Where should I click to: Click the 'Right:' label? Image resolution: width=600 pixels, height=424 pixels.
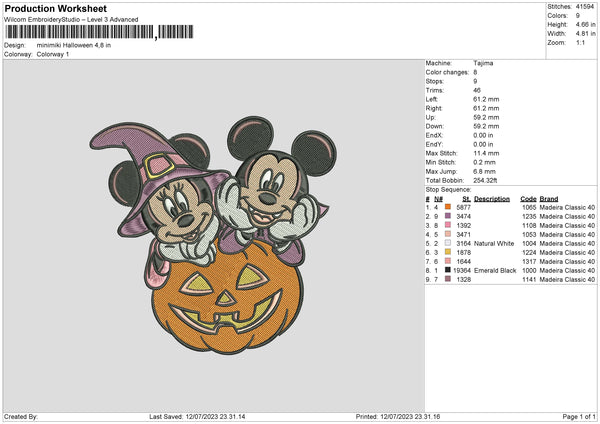click(x=434, y=108)
